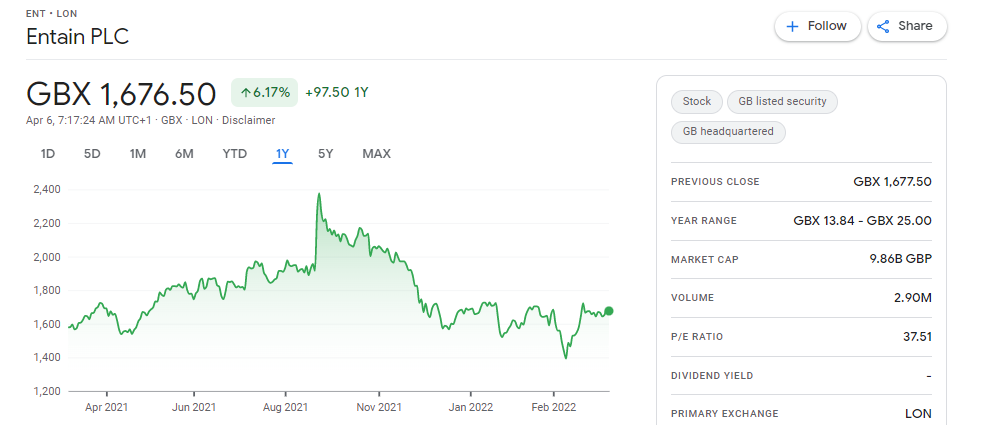Click the Jan 2022 axis label

click(x=471, y=407)
